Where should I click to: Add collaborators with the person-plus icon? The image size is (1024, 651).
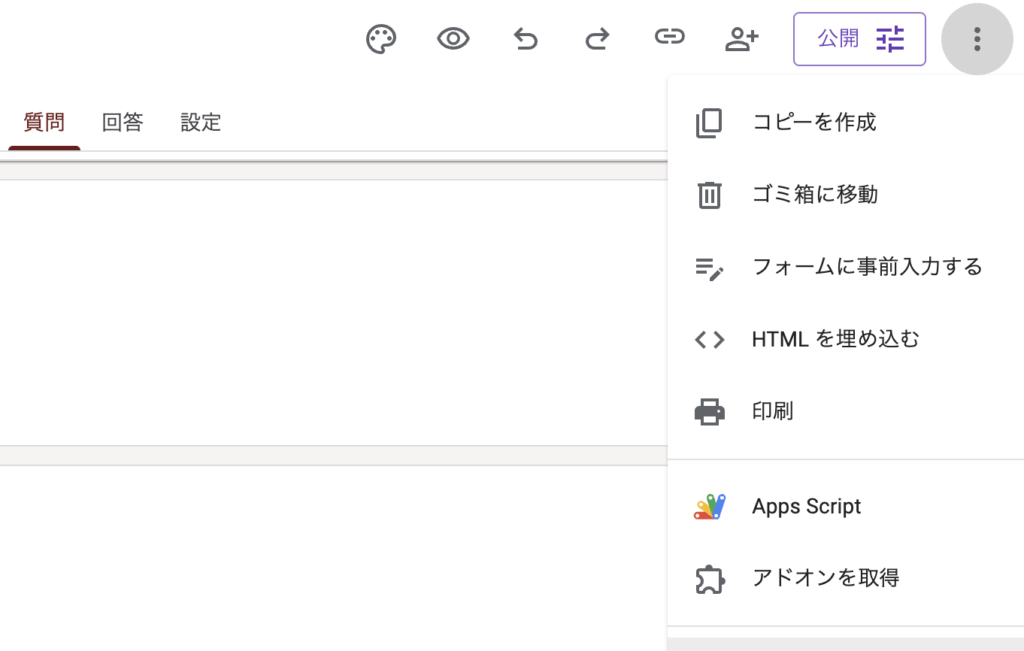741,39
